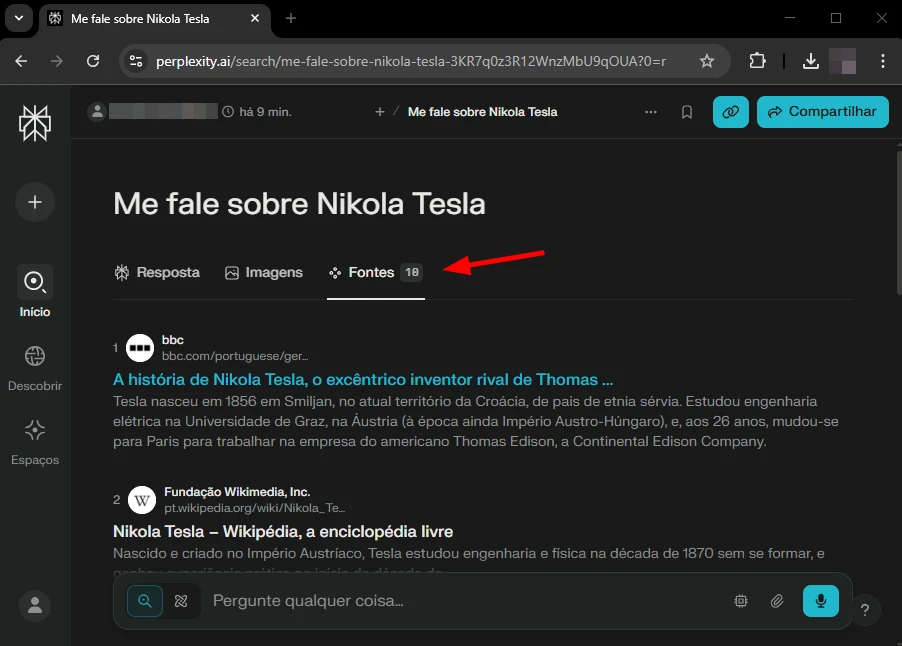
Task: Open help with question mark button
Action: pos(865,610)
